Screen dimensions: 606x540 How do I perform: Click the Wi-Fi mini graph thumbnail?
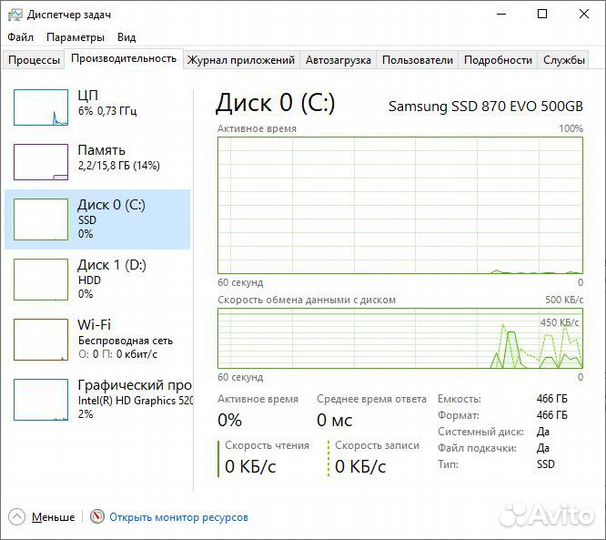click(x=41, y=340)
